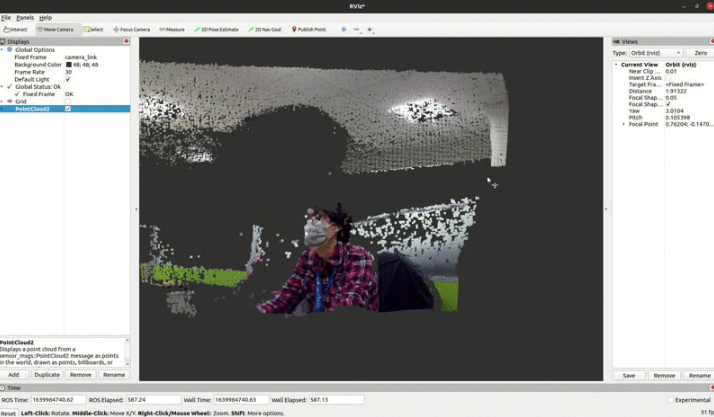Activate the Publish Point tool
714x417 pixels.
pyautogui.click(x=309, y=30)
